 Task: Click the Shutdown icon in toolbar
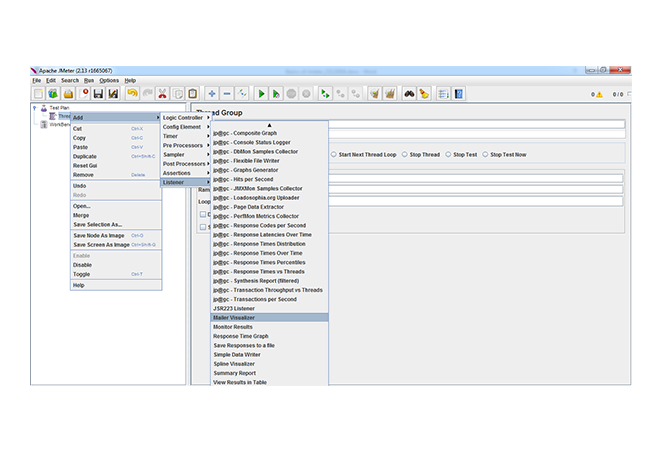[x=306, y=94]
